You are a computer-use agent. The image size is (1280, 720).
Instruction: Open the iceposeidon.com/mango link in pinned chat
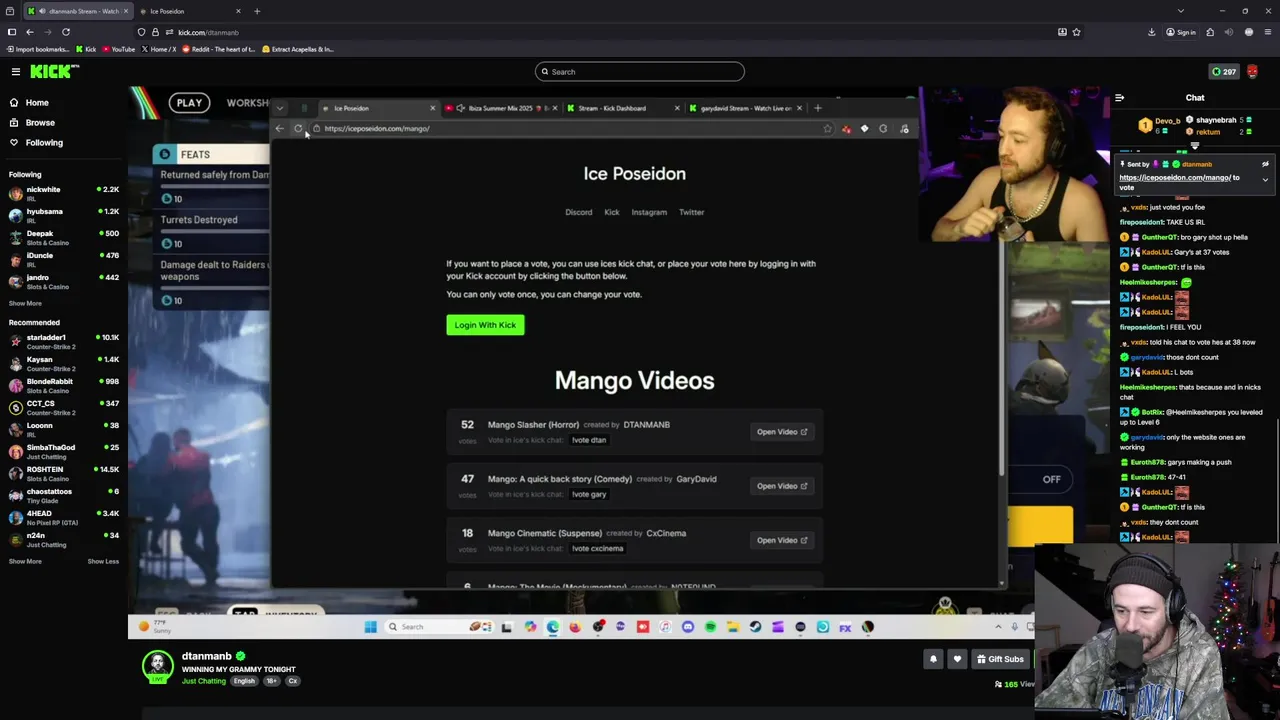point(1175,177)
